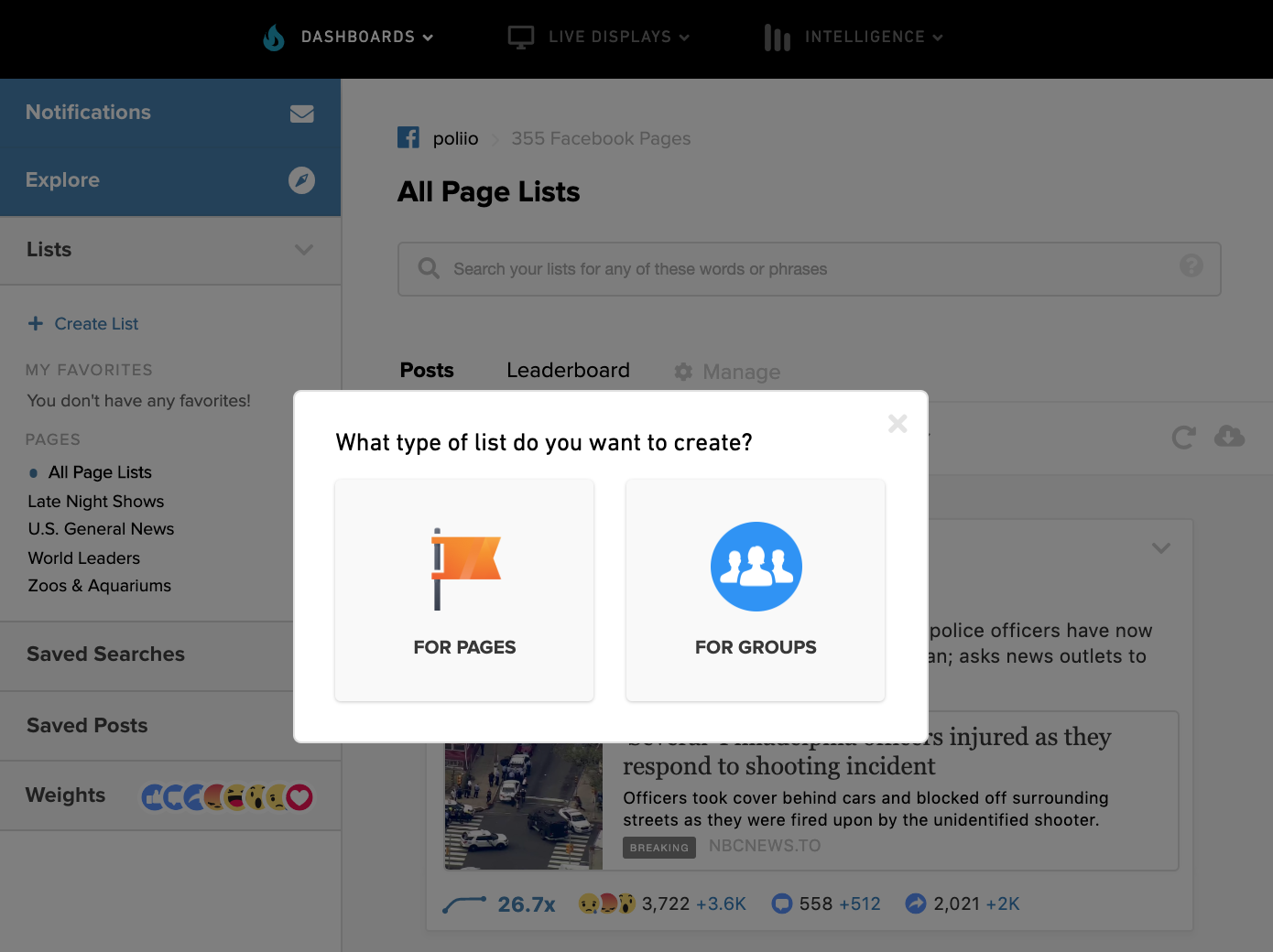Switch to the Leaderboard tab
This screenshot has width=1273, height=952.
[568, 371]
